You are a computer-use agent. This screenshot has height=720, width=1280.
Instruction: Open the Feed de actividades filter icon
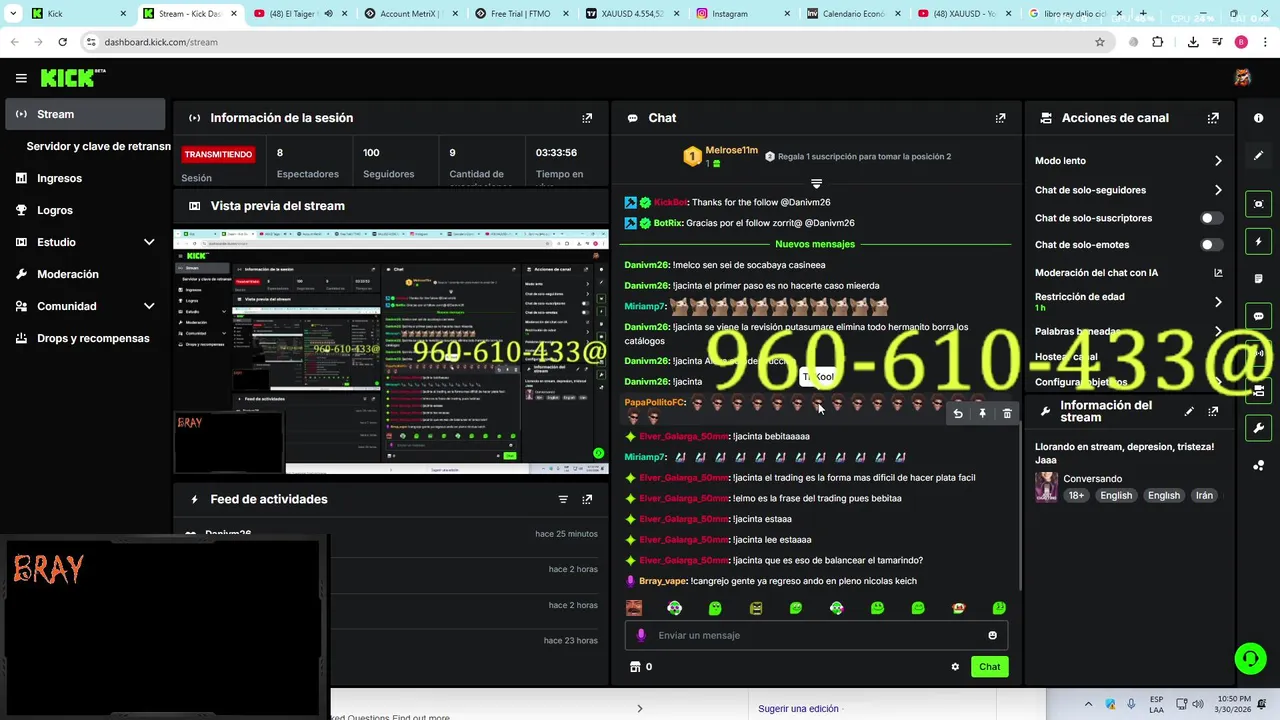coord(563,499)
